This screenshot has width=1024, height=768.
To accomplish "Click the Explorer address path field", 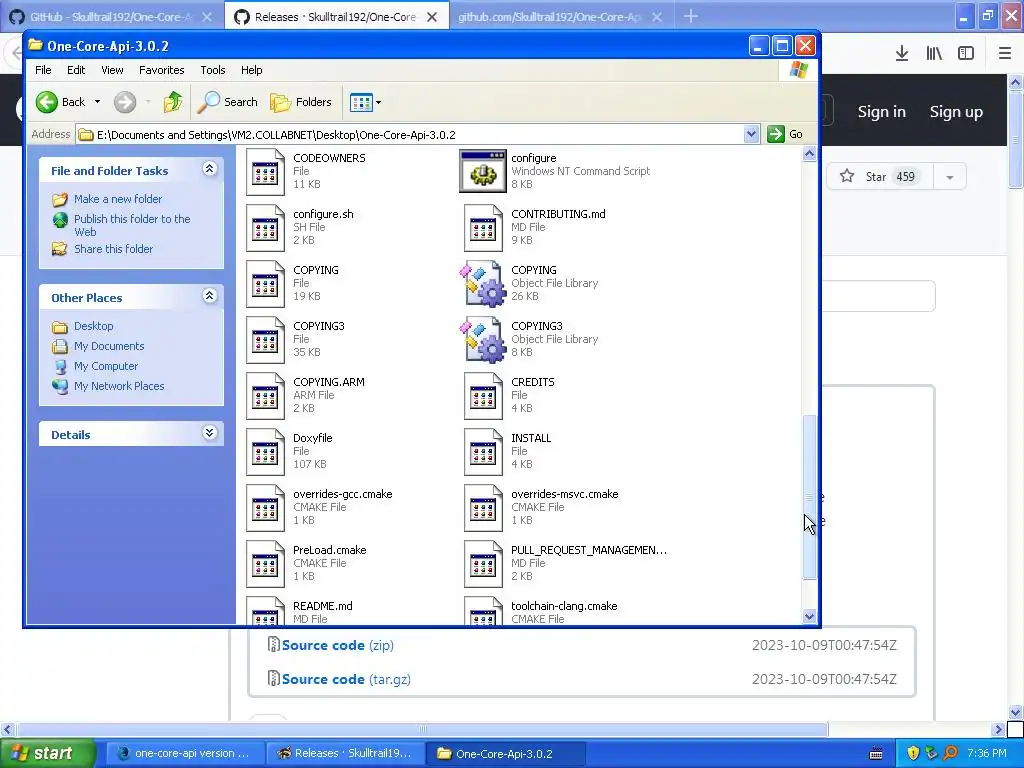I will [418, 135].
